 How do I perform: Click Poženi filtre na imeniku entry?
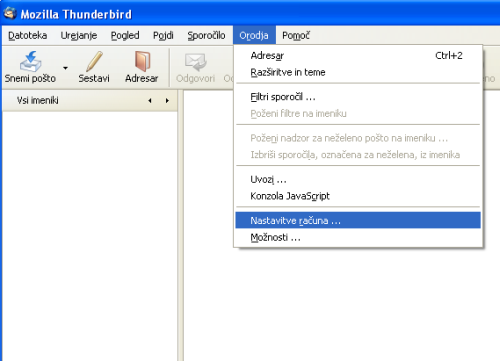click(x=358, y=113)
